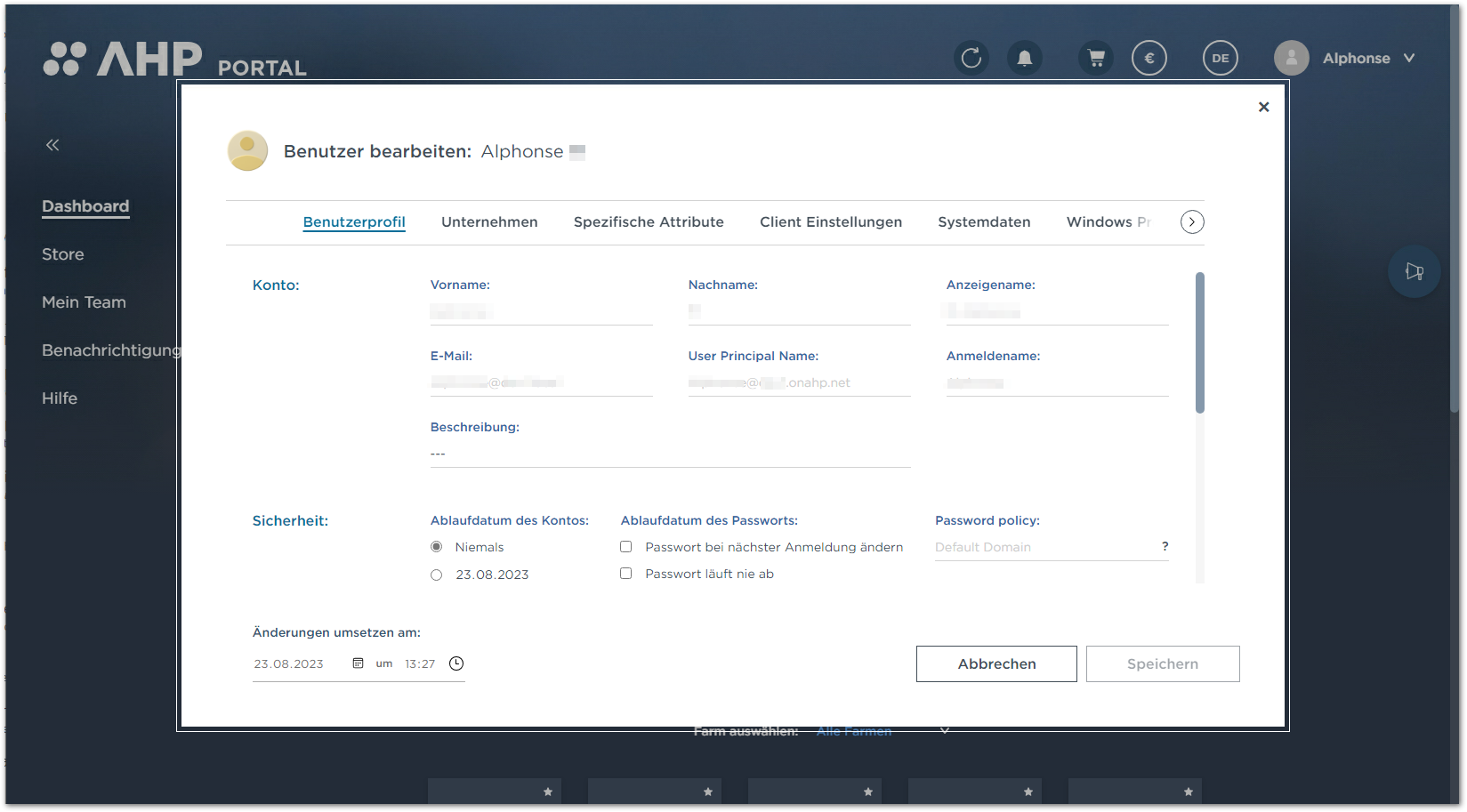Open Hilfe in the sidebar
This screenshot has width=1467, height=812.
(x=60, y=398)
